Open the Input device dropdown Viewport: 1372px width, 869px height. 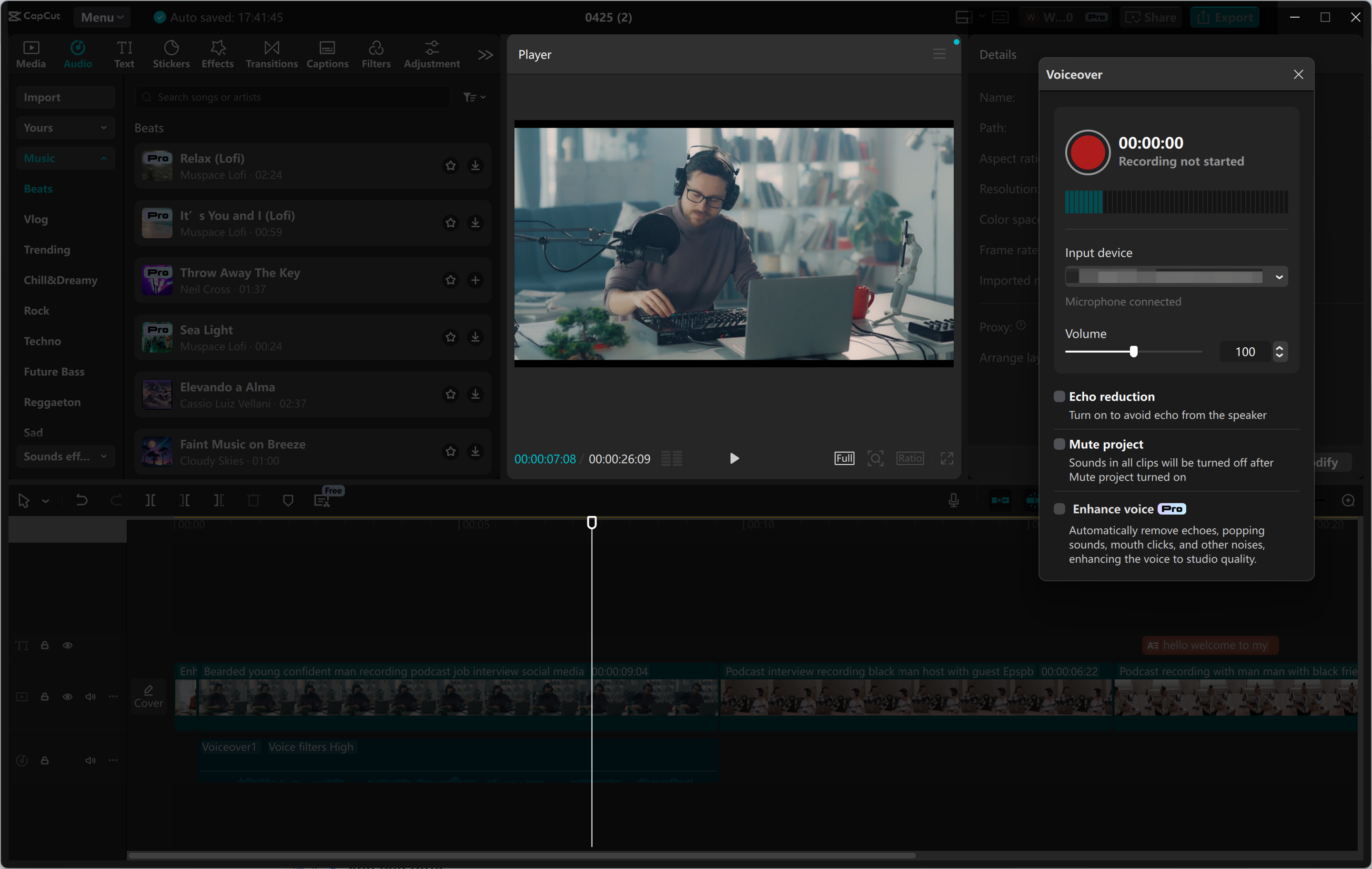pos(1279,276)
